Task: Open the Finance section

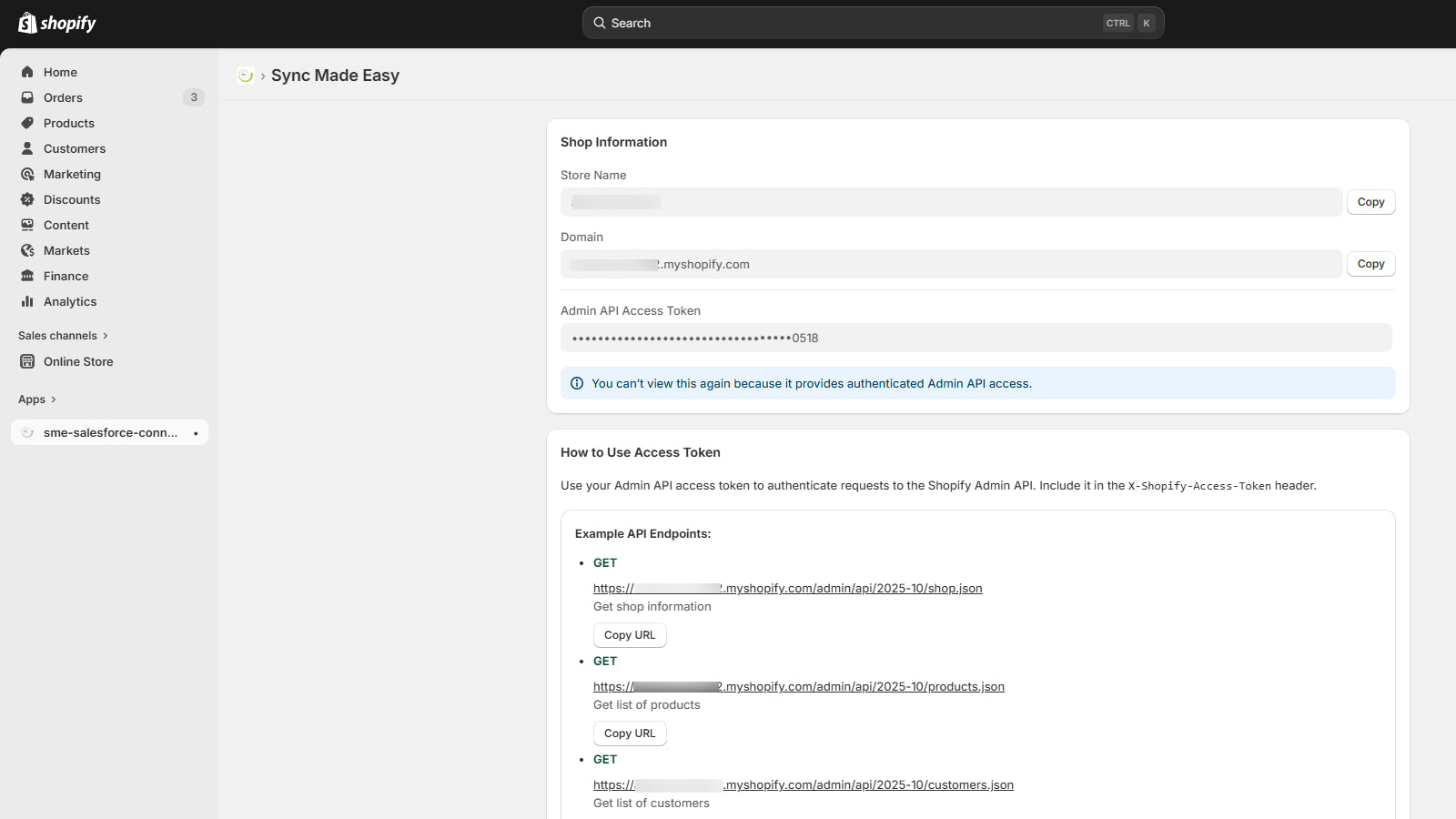Action: [66, 276]
